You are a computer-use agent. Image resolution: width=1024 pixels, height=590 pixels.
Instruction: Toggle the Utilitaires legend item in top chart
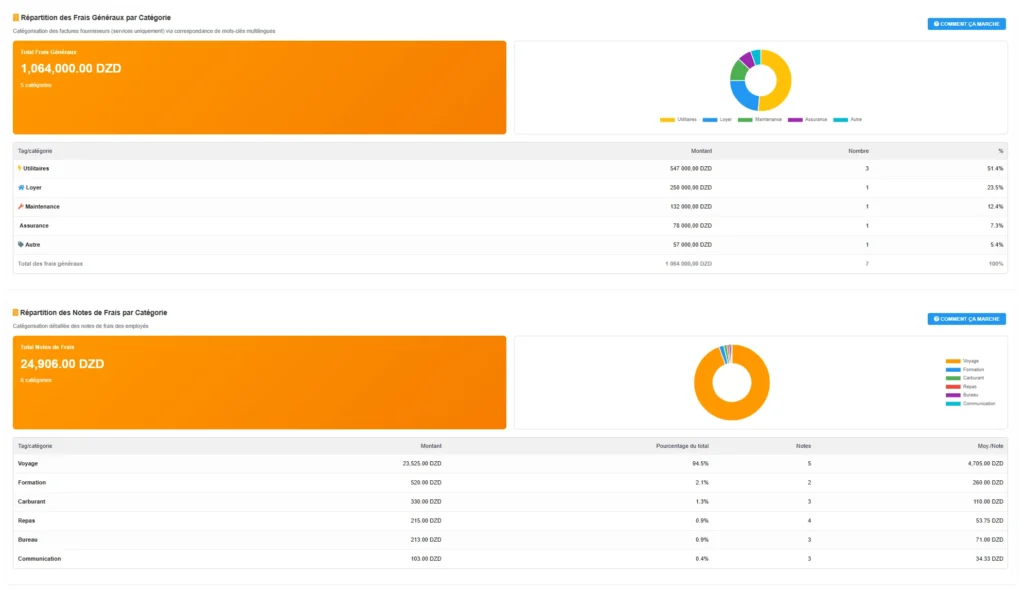coord(678,119)
